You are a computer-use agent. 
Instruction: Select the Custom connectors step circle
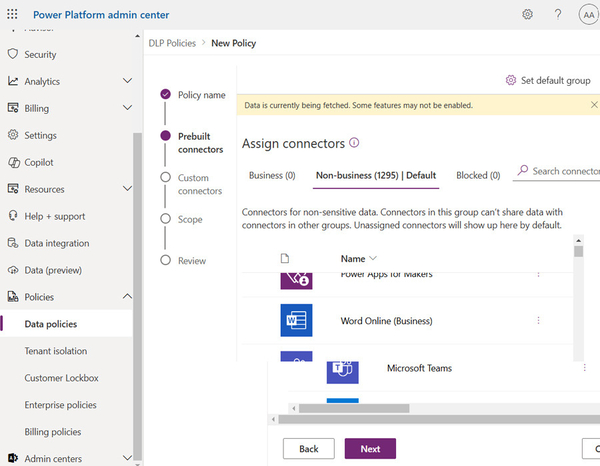pos(165,177)
